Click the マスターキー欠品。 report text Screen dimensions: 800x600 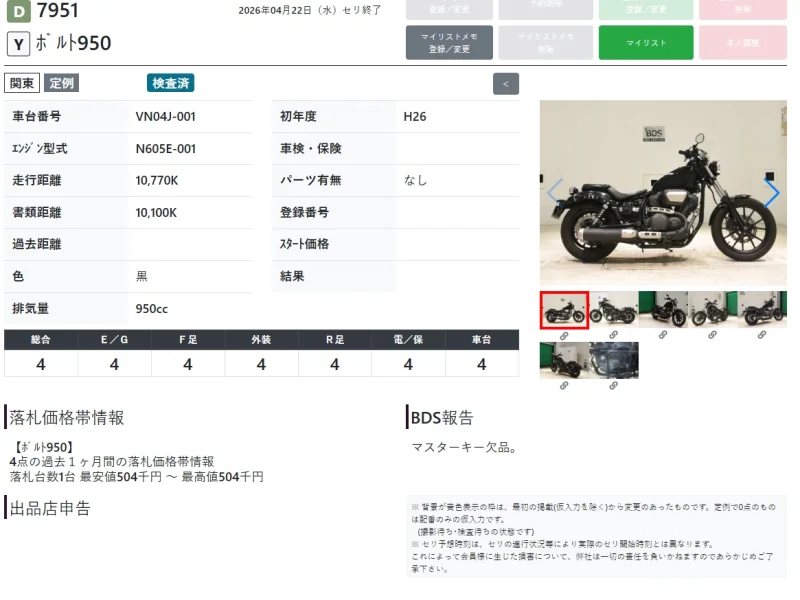[465, 448]
